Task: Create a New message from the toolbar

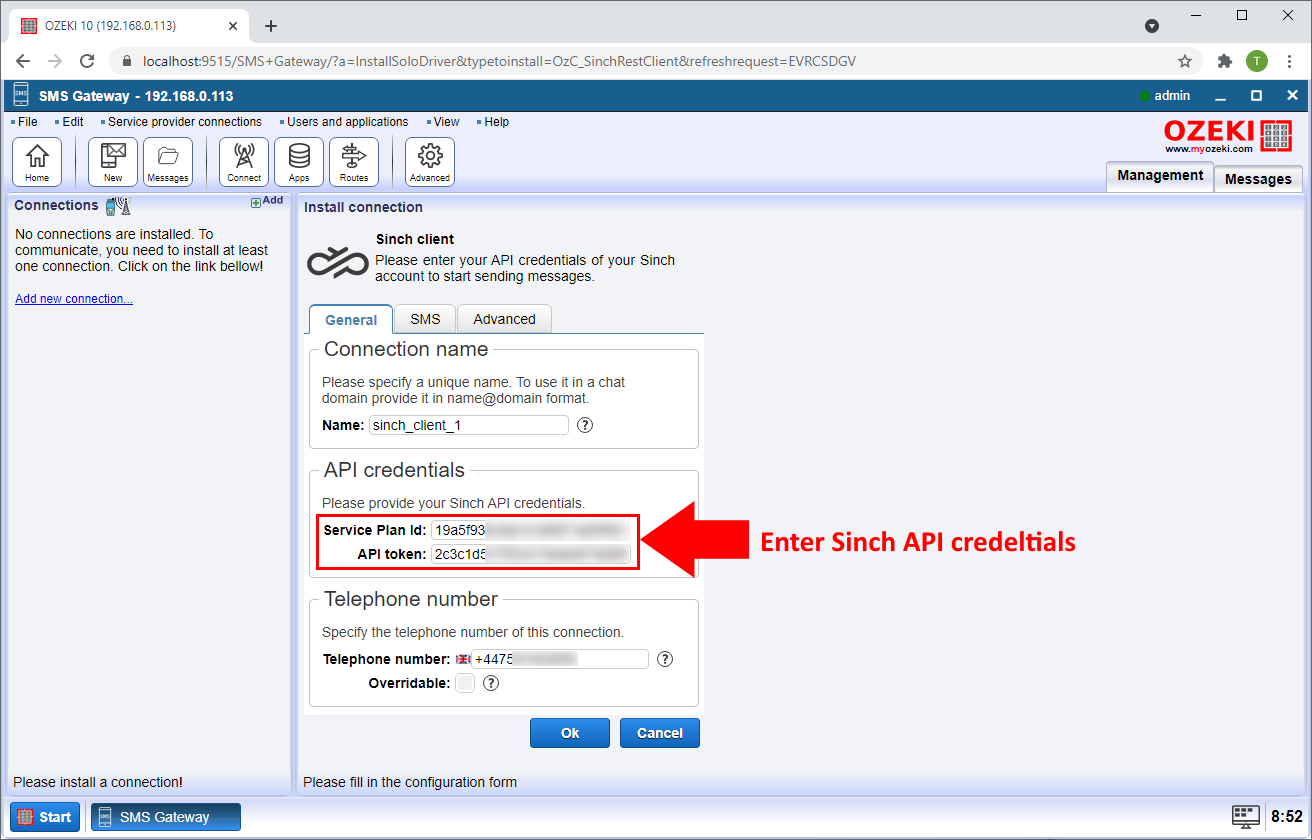Action: coord(113,162)
